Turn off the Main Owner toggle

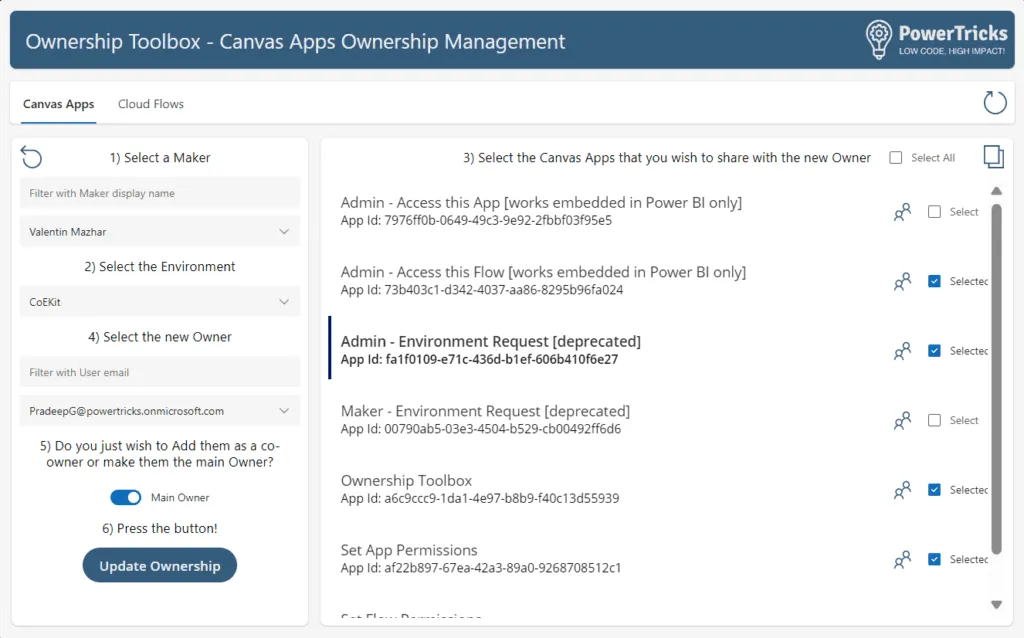point(125,498)
